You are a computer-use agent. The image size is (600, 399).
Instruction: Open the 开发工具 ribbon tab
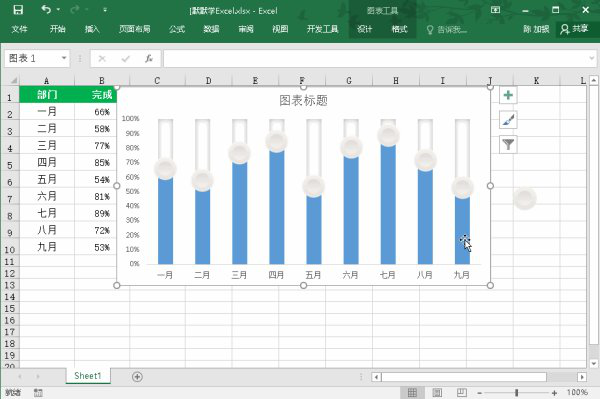point(323,29)
